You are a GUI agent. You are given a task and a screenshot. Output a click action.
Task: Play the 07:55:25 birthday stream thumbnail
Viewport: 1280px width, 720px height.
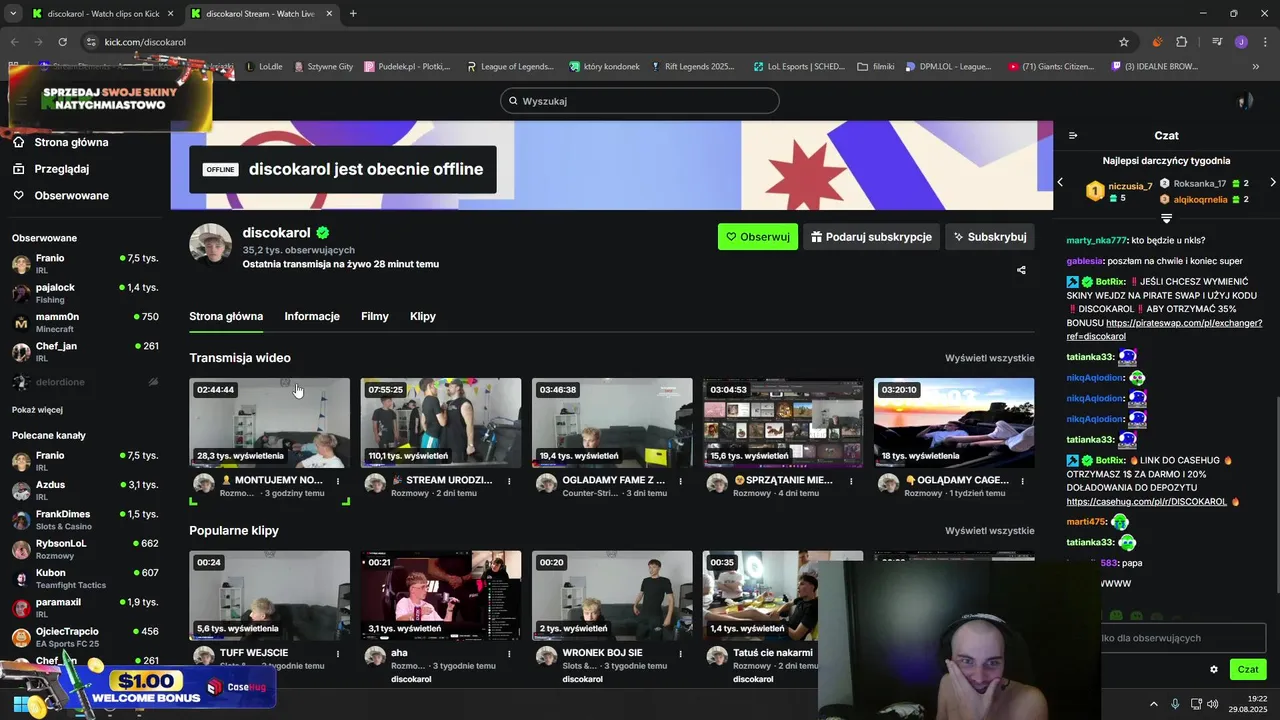tap(441, 423)
